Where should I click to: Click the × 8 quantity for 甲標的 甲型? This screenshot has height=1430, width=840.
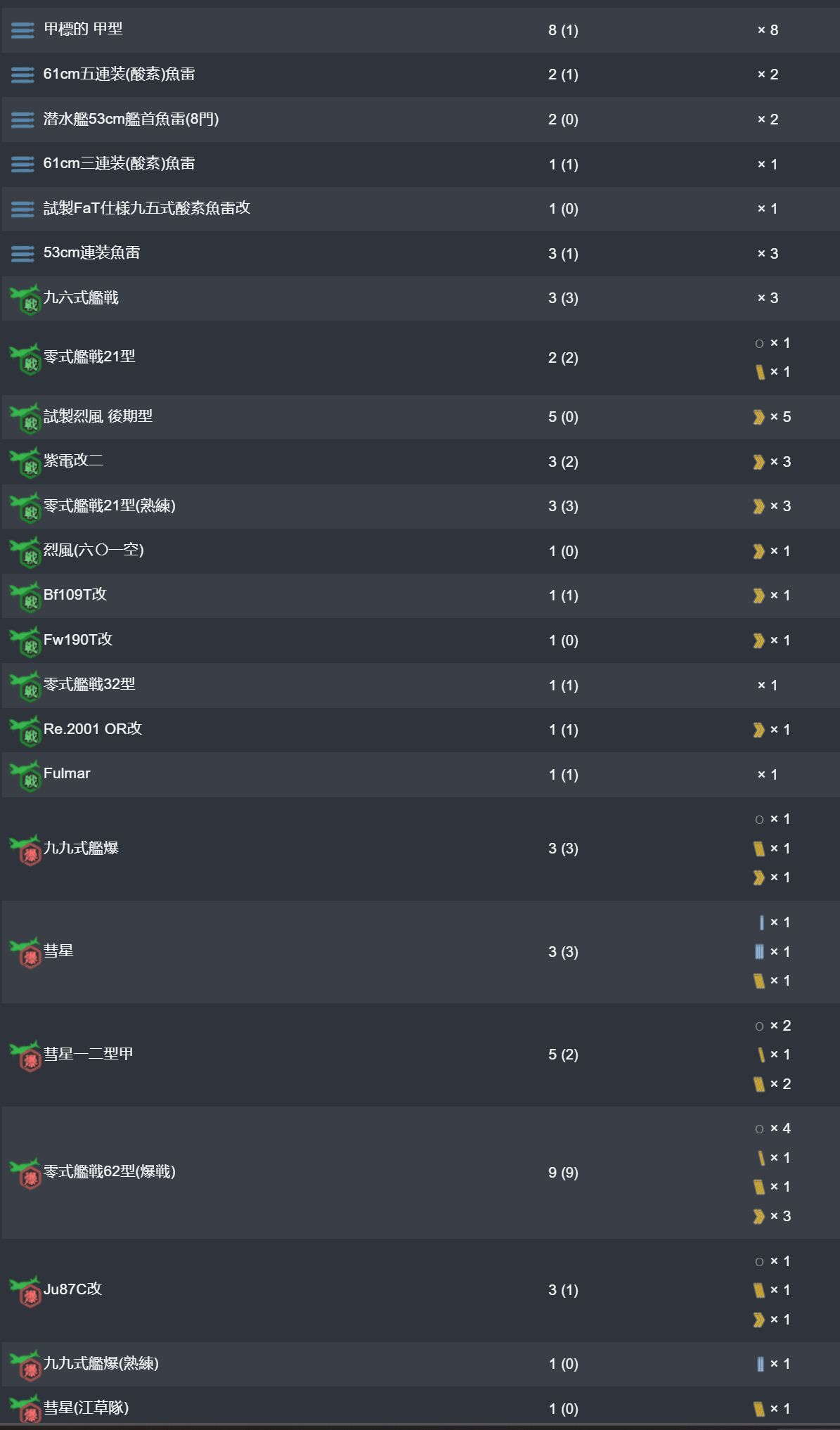(x=768, y=30)
